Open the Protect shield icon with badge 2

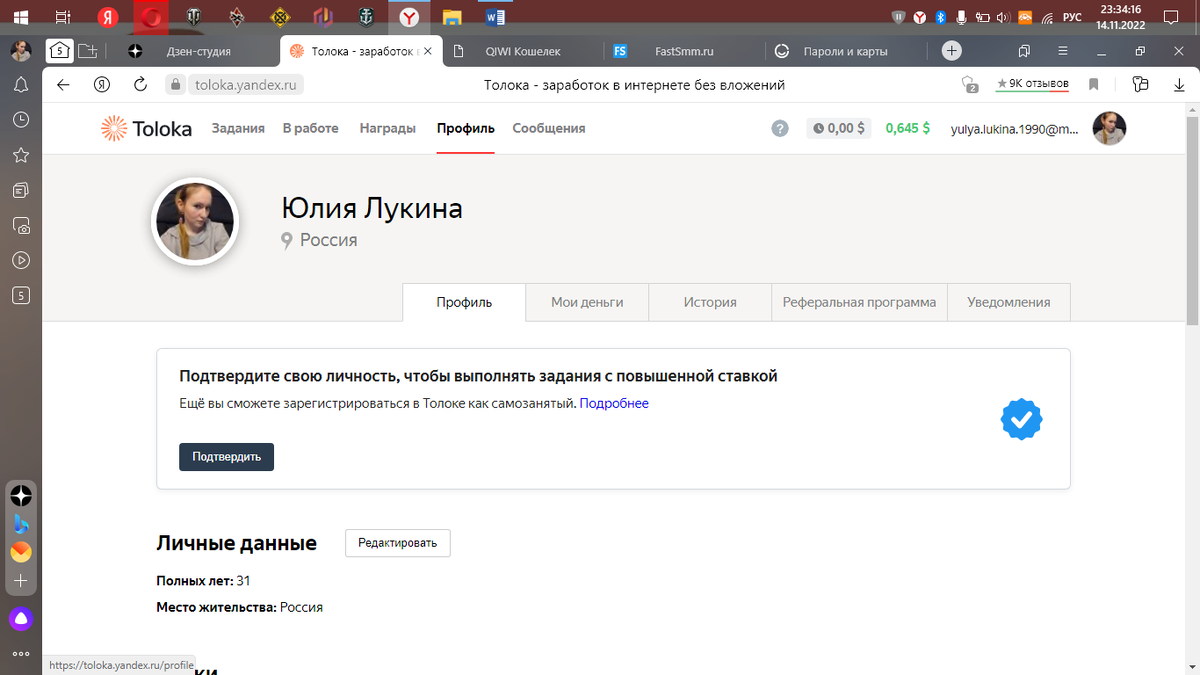[968, 85]
